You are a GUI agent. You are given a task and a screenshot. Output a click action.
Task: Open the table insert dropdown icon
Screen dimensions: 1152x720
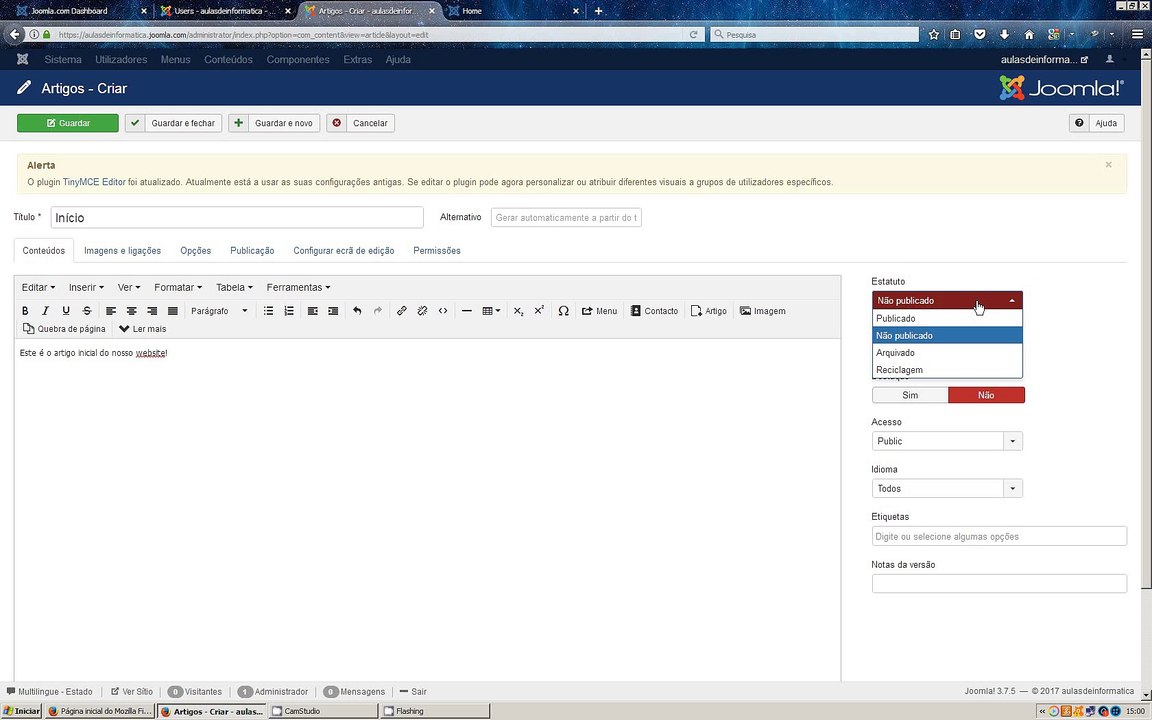tap(491, 311)
